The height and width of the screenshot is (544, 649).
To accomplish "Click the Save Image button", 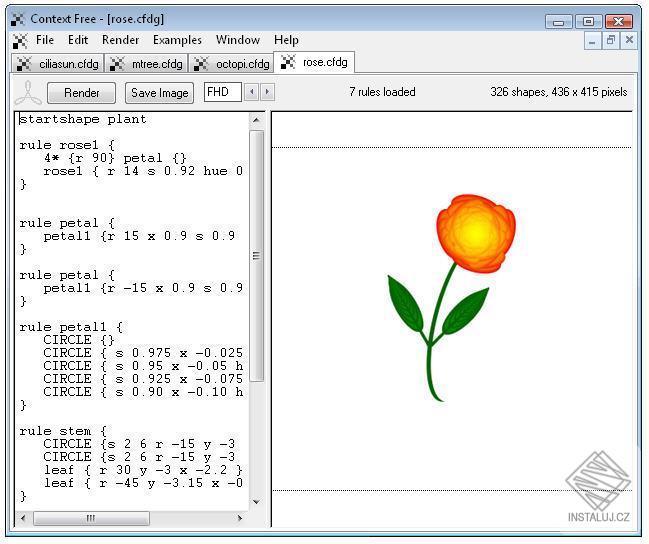I will point(159,93).
